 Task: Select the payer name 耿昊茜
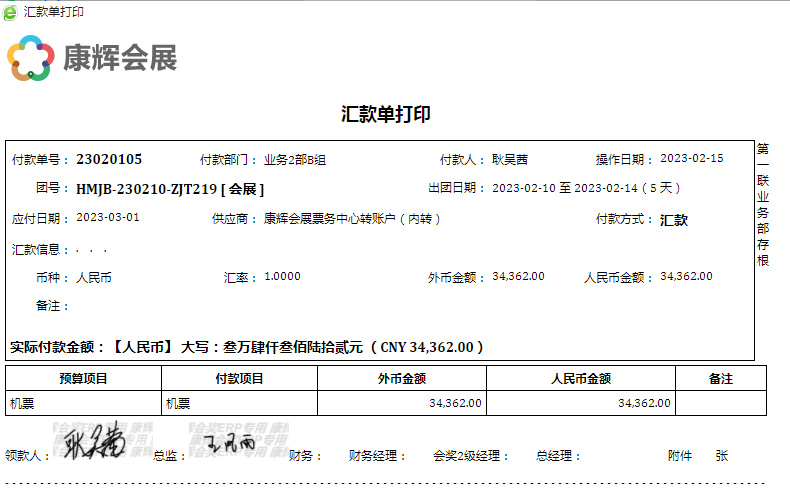click(509, 159)
